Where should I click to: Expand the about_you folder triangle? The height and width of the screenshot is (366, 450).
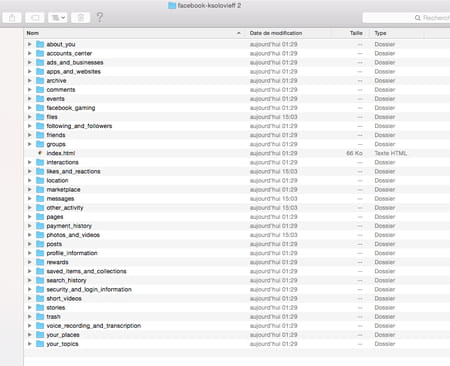click(29, 44)
